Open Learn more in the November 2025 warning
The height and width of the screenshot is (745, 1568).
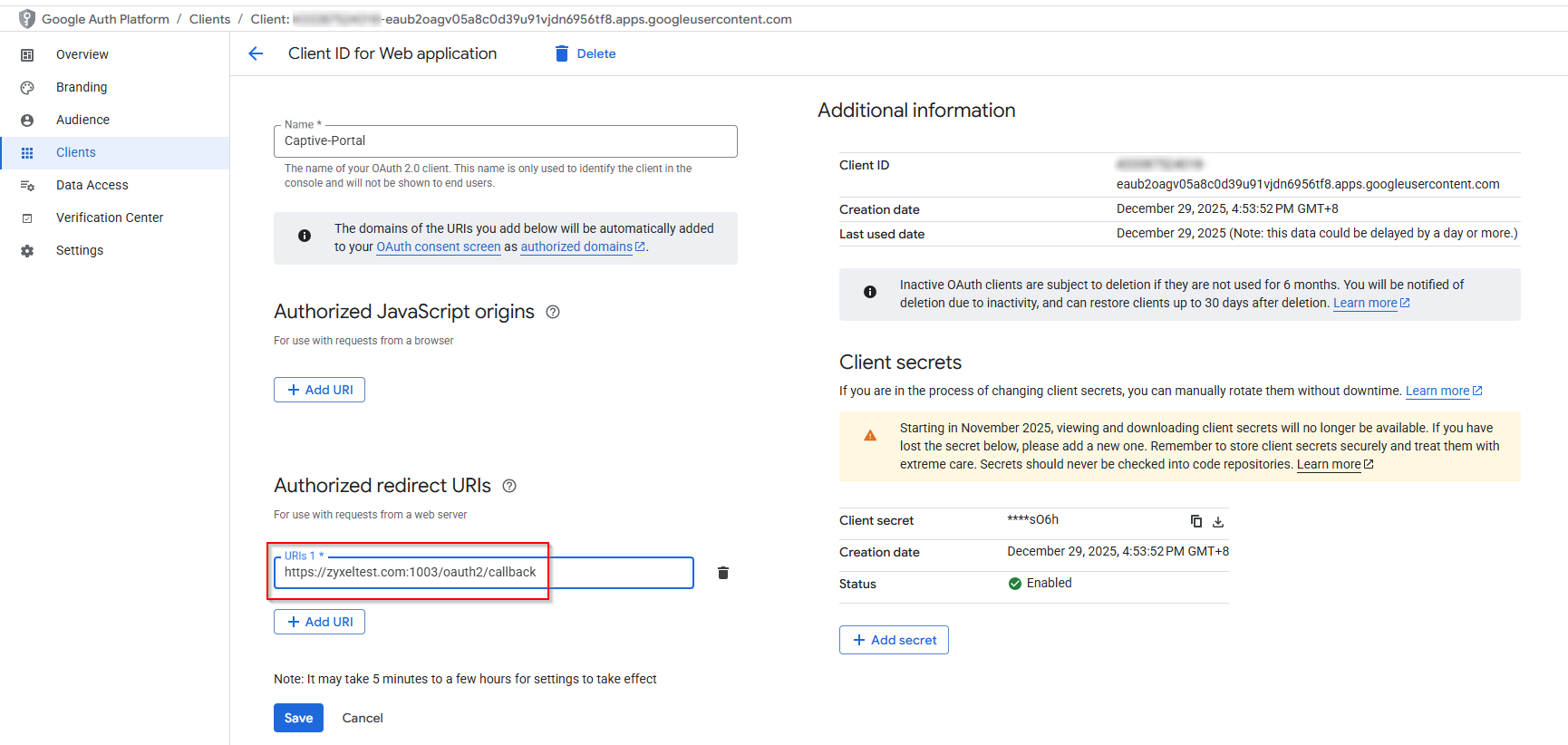1335,464
